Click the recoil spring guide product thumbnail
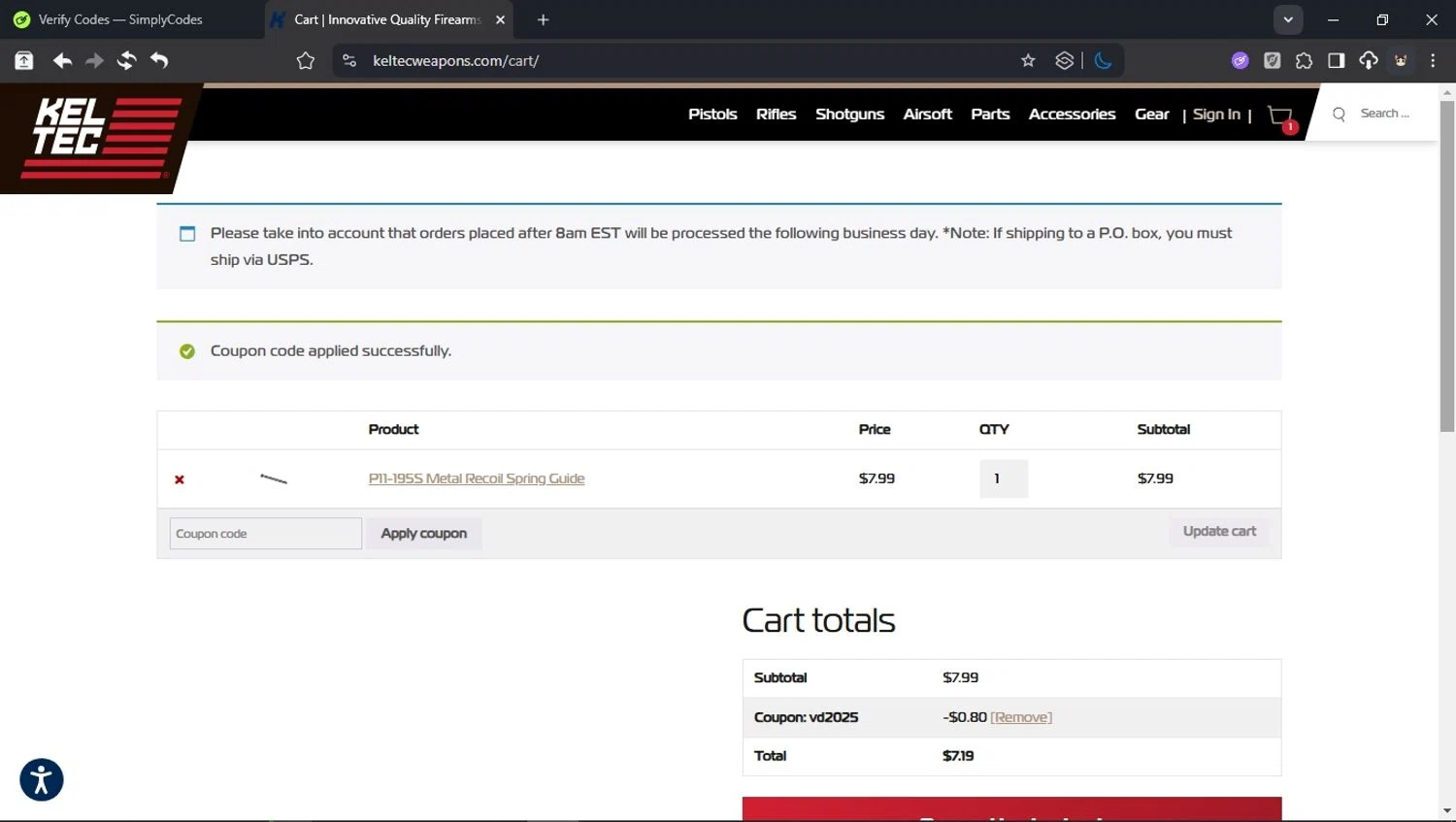Screen dimensions: 1456x822 click(x=274, y=478)
